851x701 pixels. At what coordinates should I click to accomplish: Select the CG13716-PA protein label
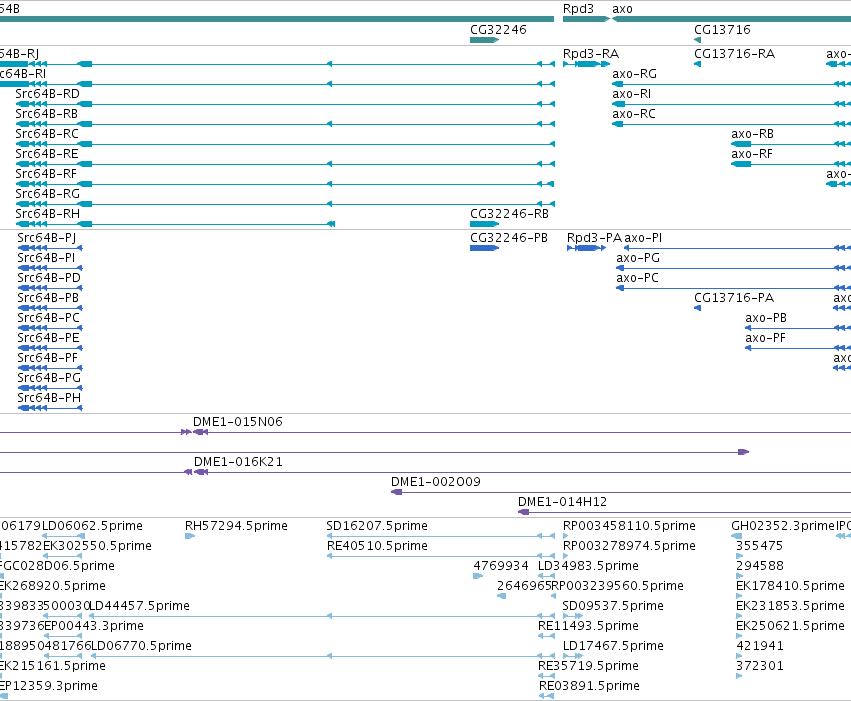(734, 298)
